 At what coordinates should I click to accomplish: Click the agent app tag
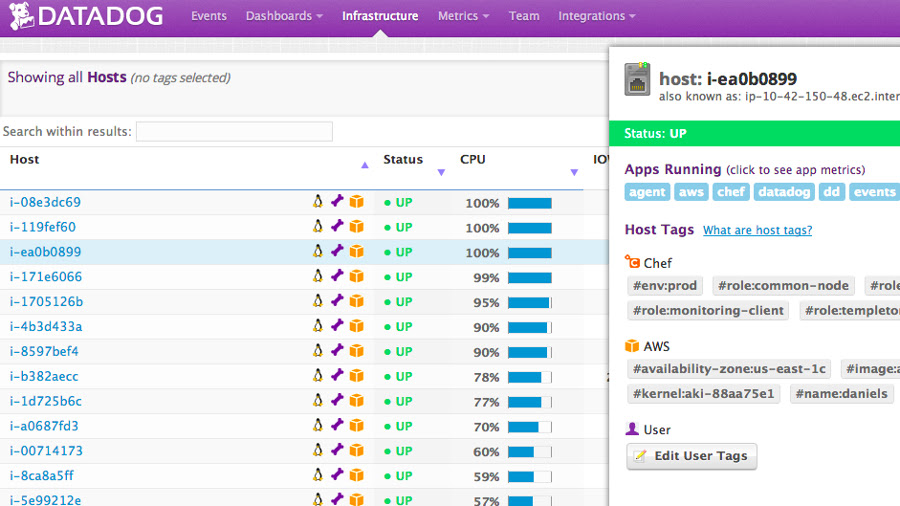[x=647, y=192]
